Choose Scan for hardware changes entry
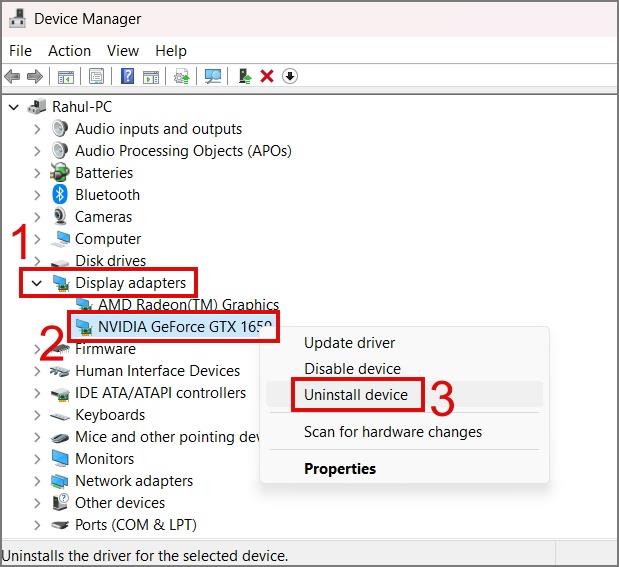This screenshot has height=567, width=619. [x=405, y=432]
